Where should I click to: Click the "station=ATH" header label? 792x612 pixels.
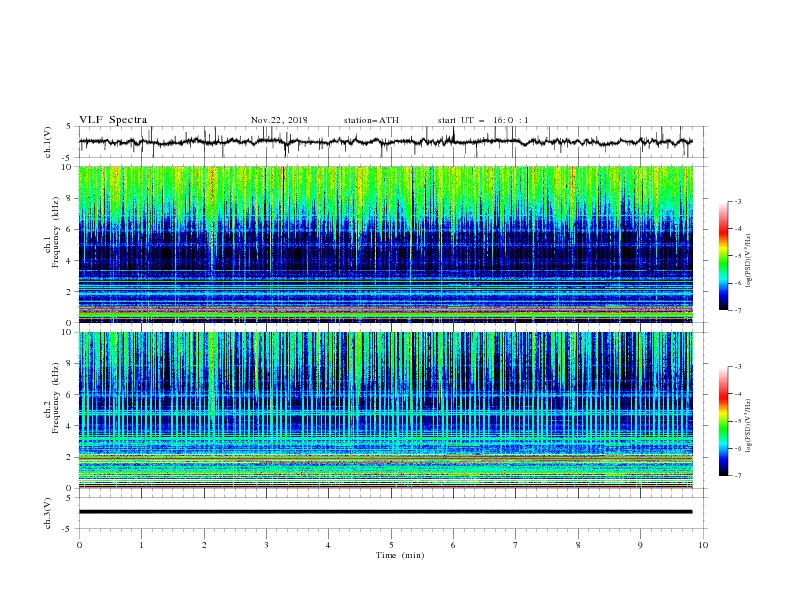pos(371,120)
